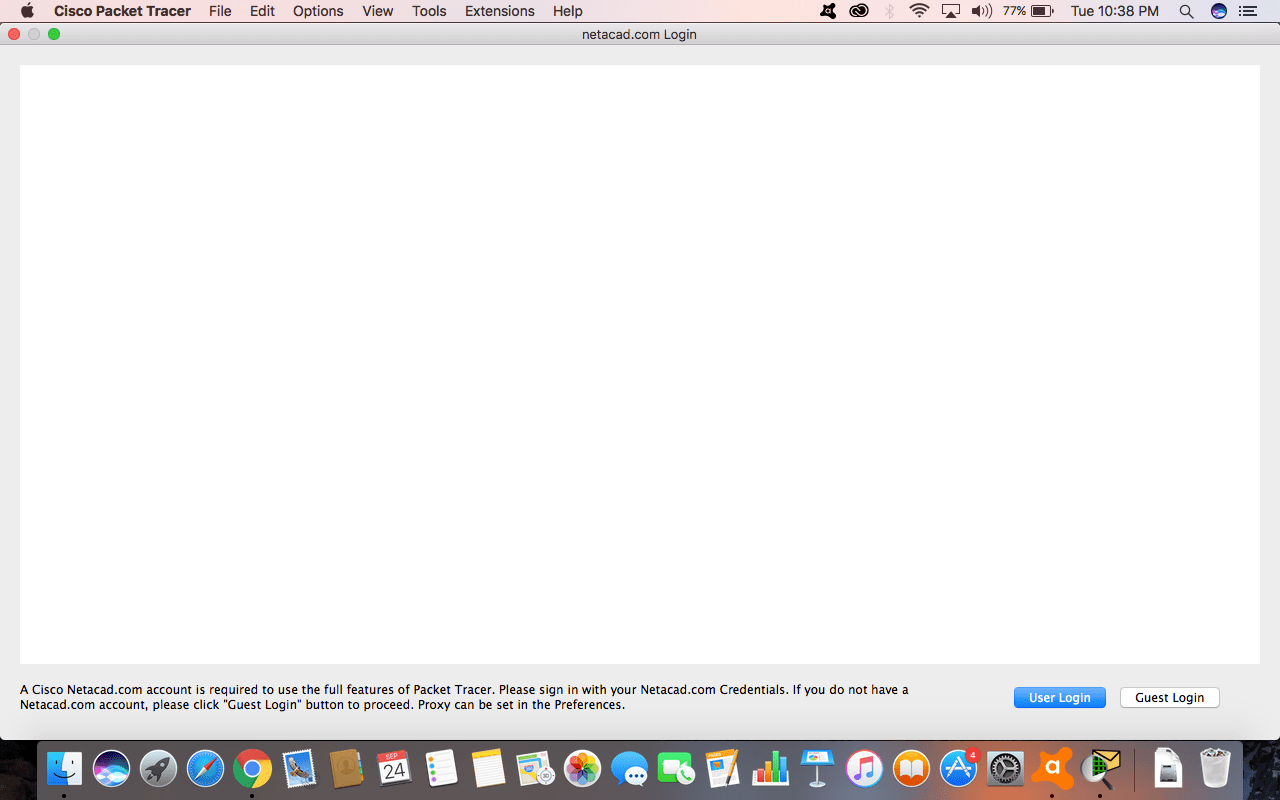Viewport: 1280px width, 800px height.
Task: Open Safari compass in the Dock
Action: (205, 768)
